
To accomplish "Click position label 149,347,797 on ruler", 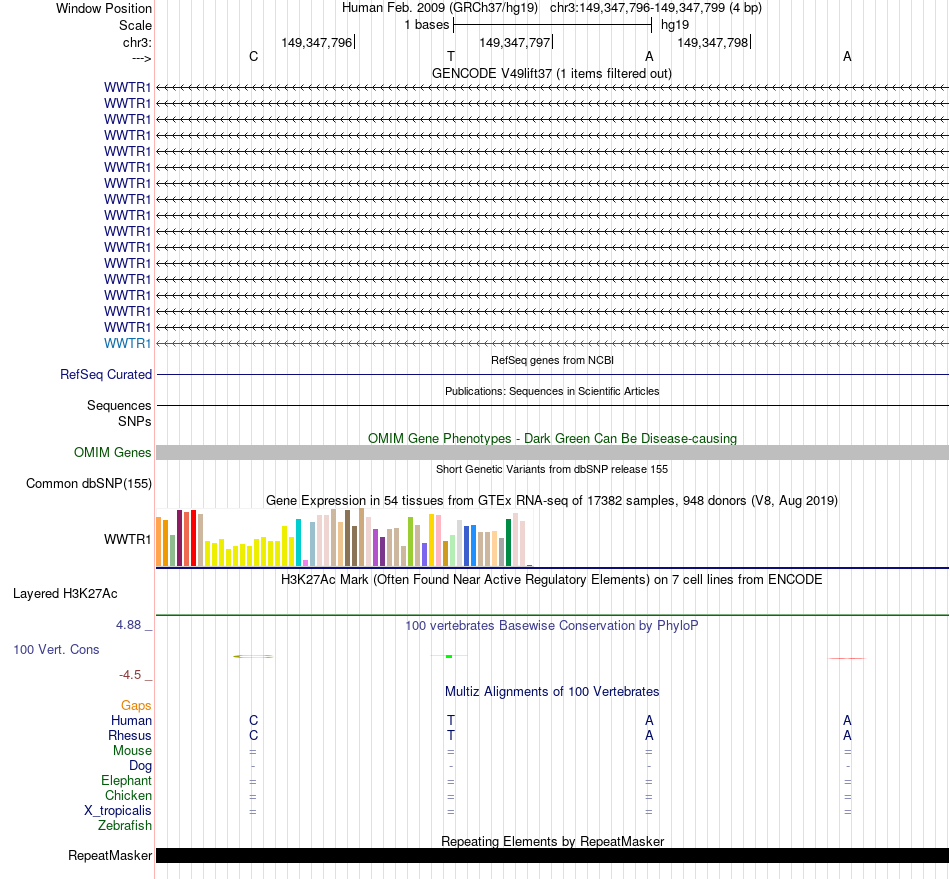I will pos(515,42).
